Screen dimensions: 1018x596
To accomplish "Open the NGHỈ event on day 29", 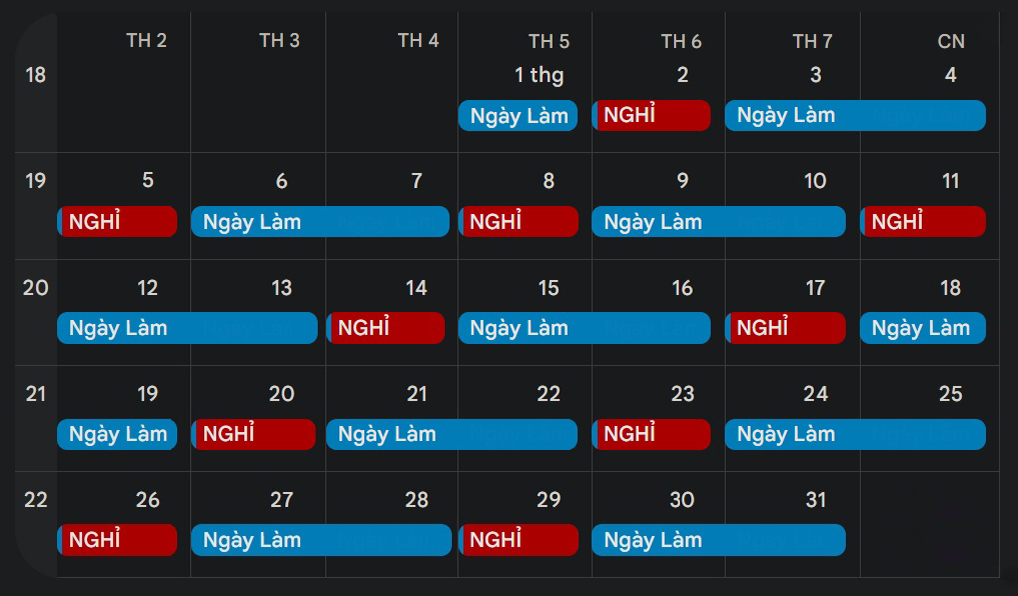I will tap(518, 540).
